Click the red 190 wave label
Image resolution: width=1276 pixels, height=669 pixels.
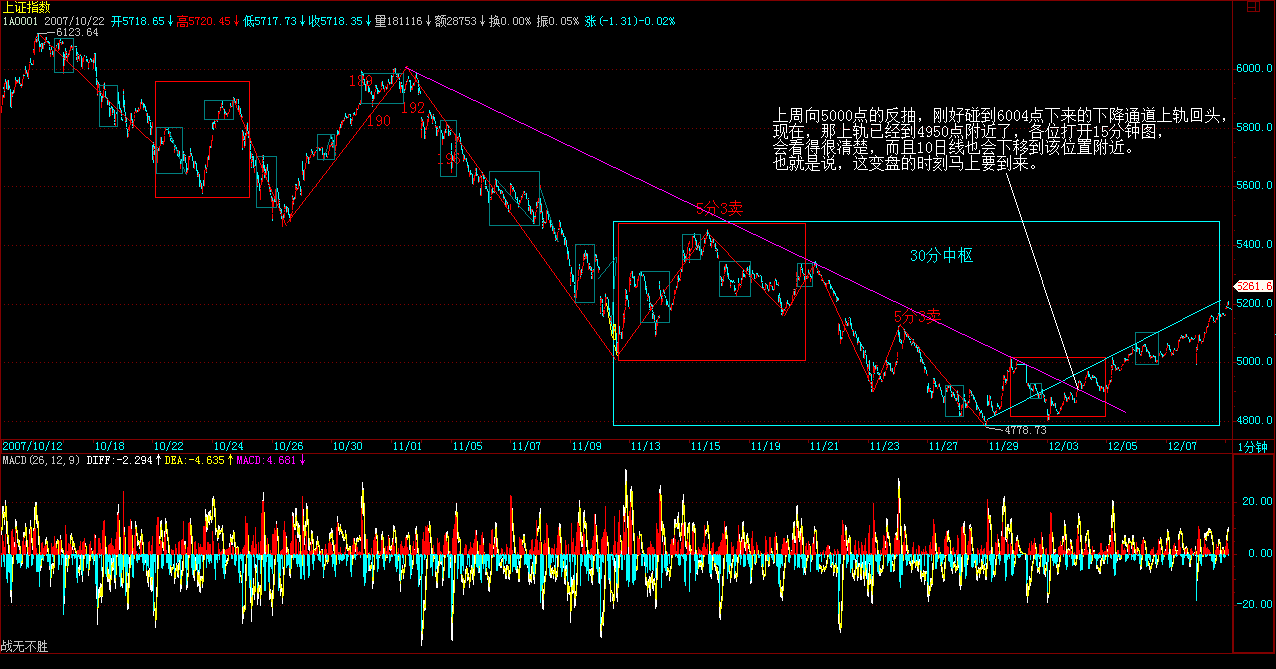pos(378,120)
